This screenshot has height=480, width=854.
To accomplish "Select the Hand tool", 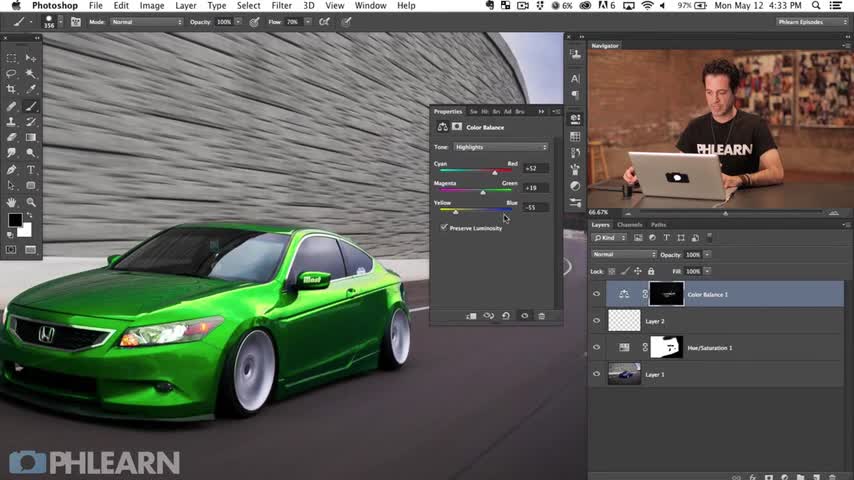I will click(11, 202).
